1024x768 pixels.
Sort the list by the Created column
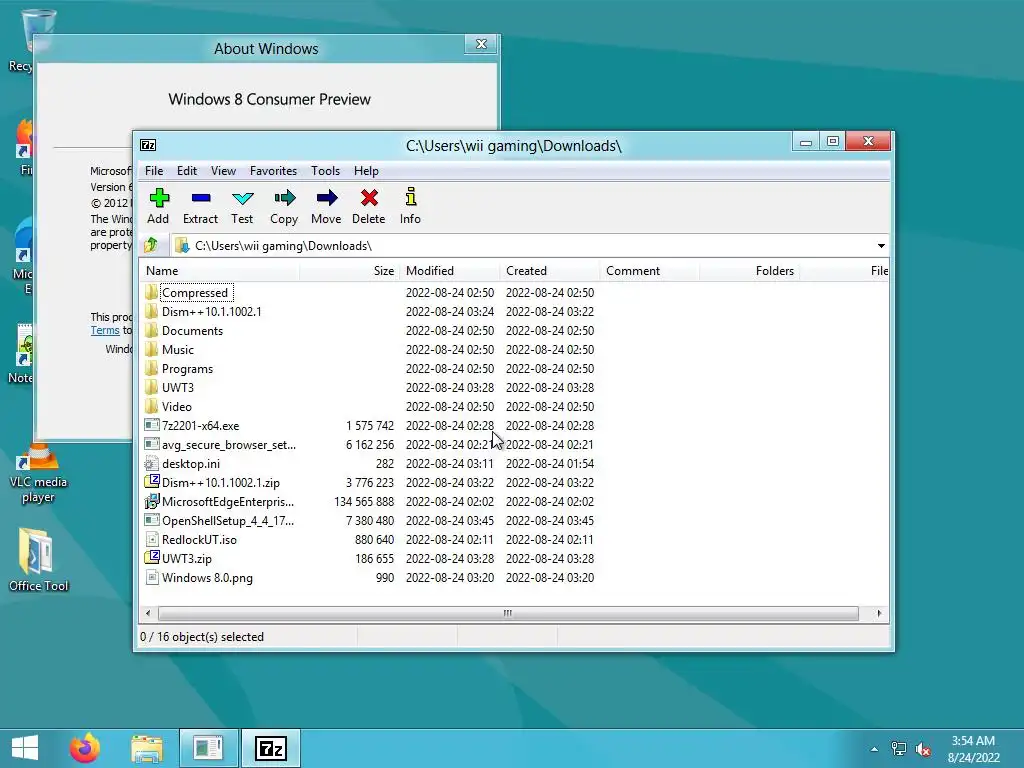550,270
